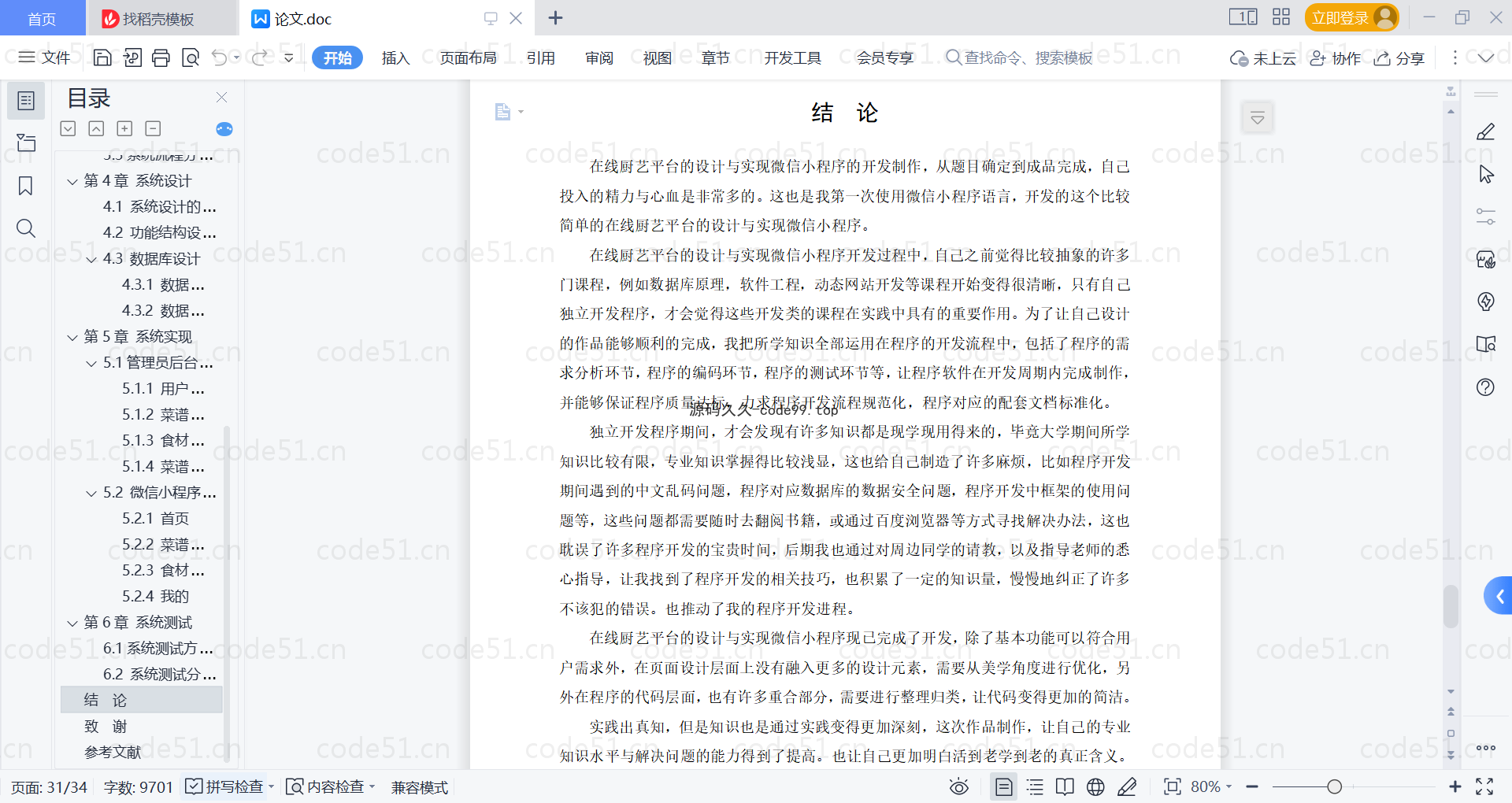This screenshot has width=1512, height=803.
Task: Collapse 5.1 管理员后台 outline node
Action: click(x=91, y=364)
